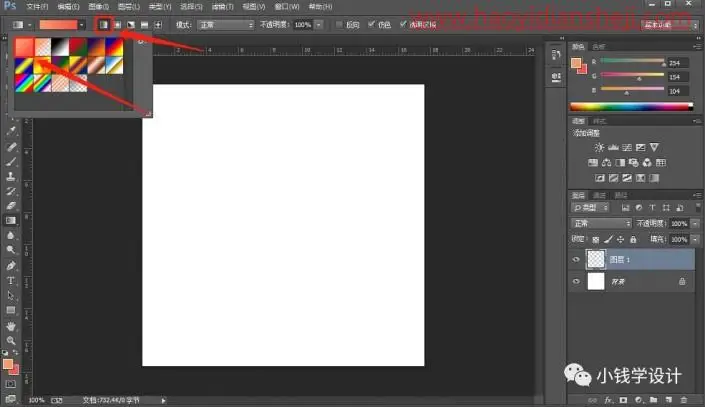Choose Angle Gradient style in options bar
This screenshot has height=407, width=705.
[x=131, y=25]
